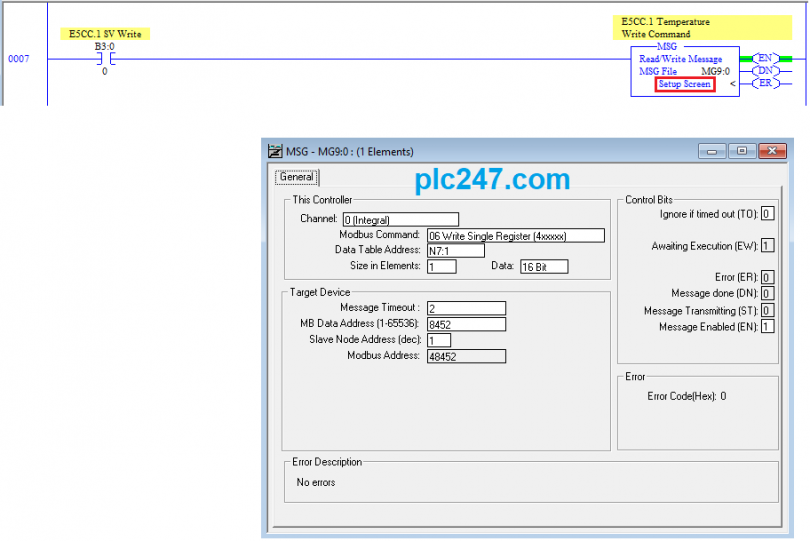Click the Read/Write Message instruction title
Image resolution: width=810 pixels, height=541 pixels.
[x=680, y=59]
